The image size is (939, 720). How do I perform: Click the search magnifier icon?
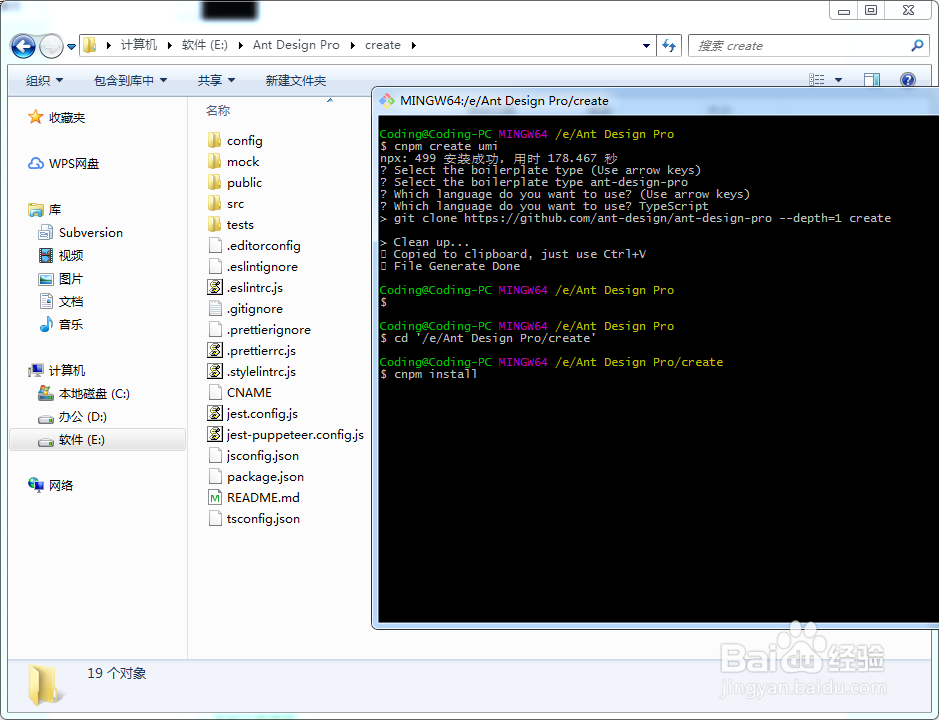coord(917,46)
